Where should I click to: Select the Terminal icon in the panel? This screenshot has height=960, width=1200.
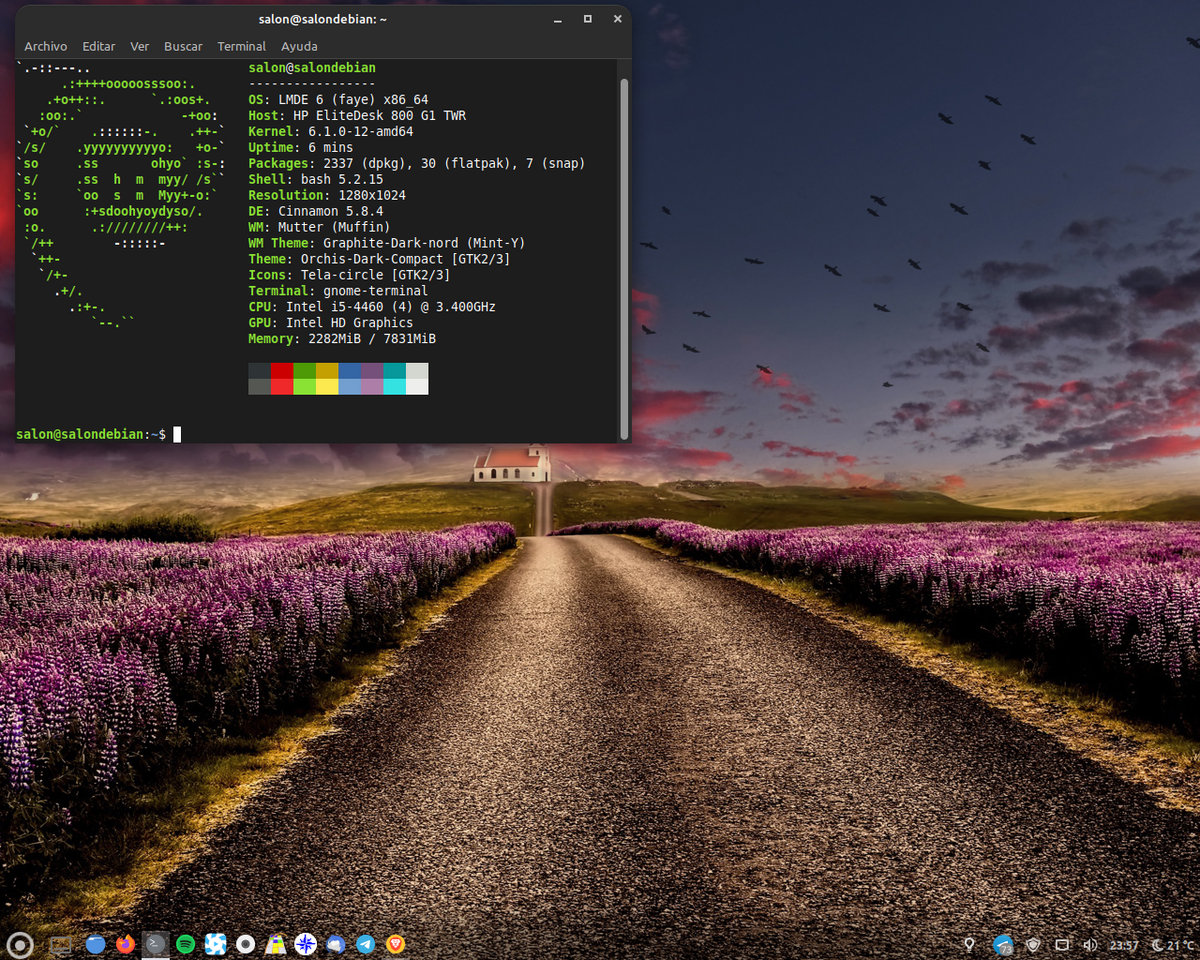(155, 943)
